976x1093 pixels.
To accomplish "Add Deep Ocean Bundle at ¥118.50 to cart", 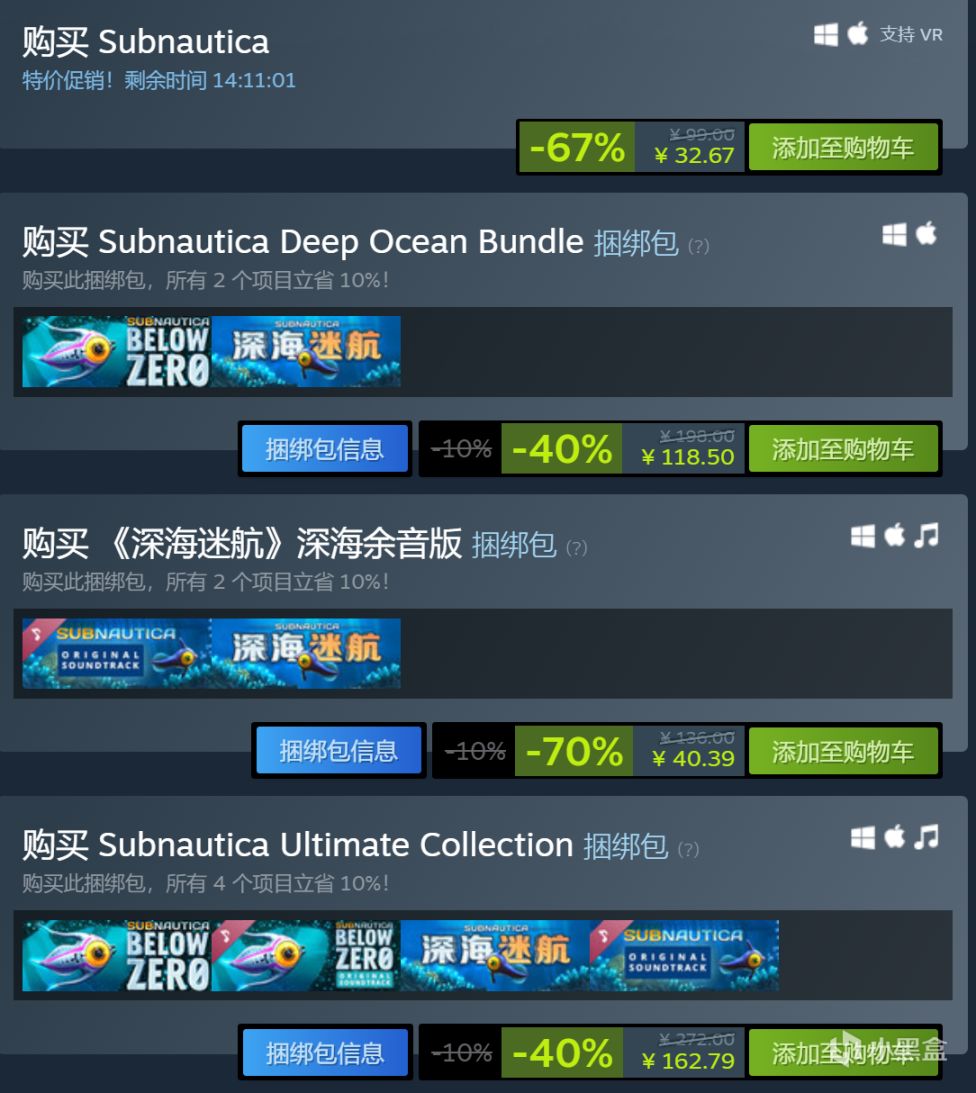I will [843, 449].
